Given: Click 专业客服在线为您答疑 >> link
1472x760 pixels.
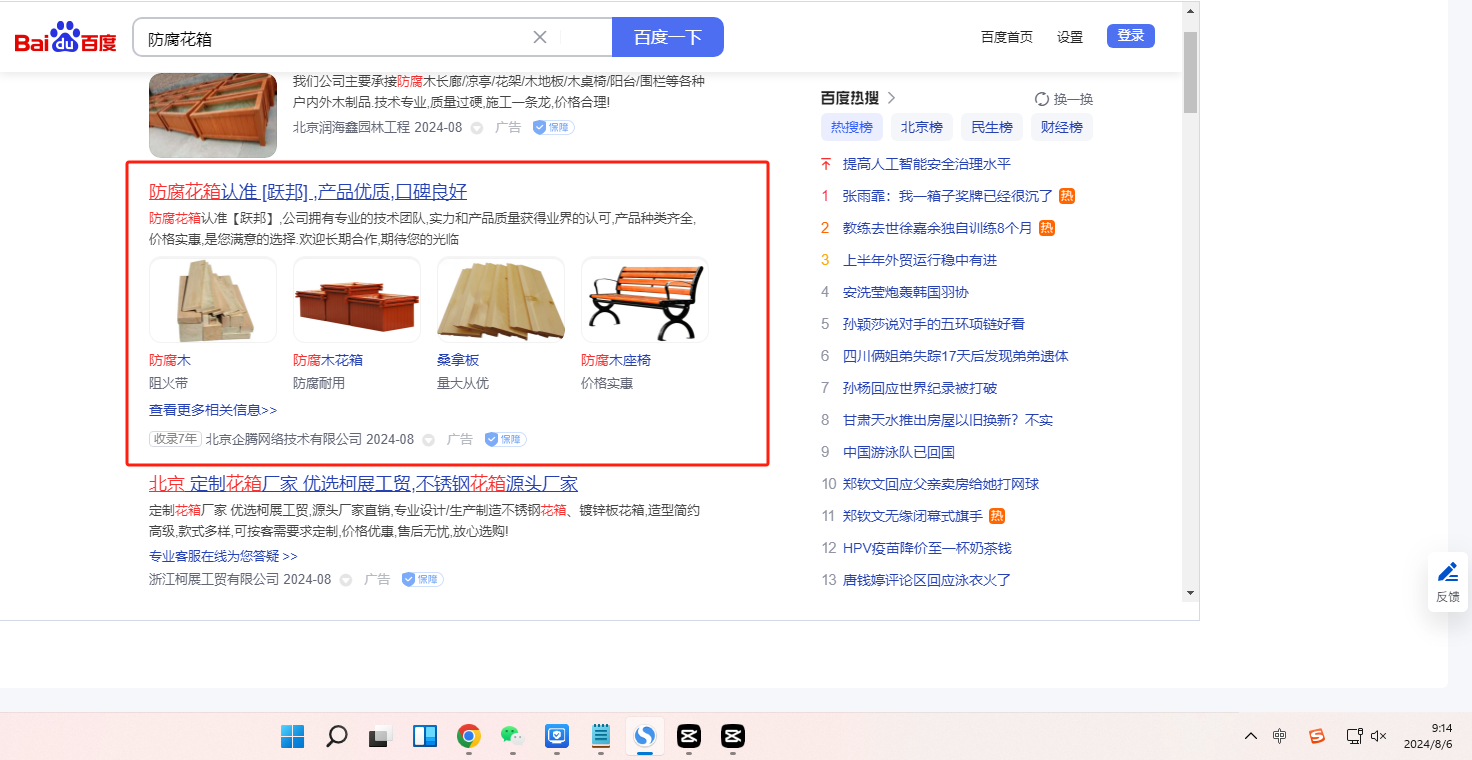Looking at the screenshot, I should [x=223, y=556].
